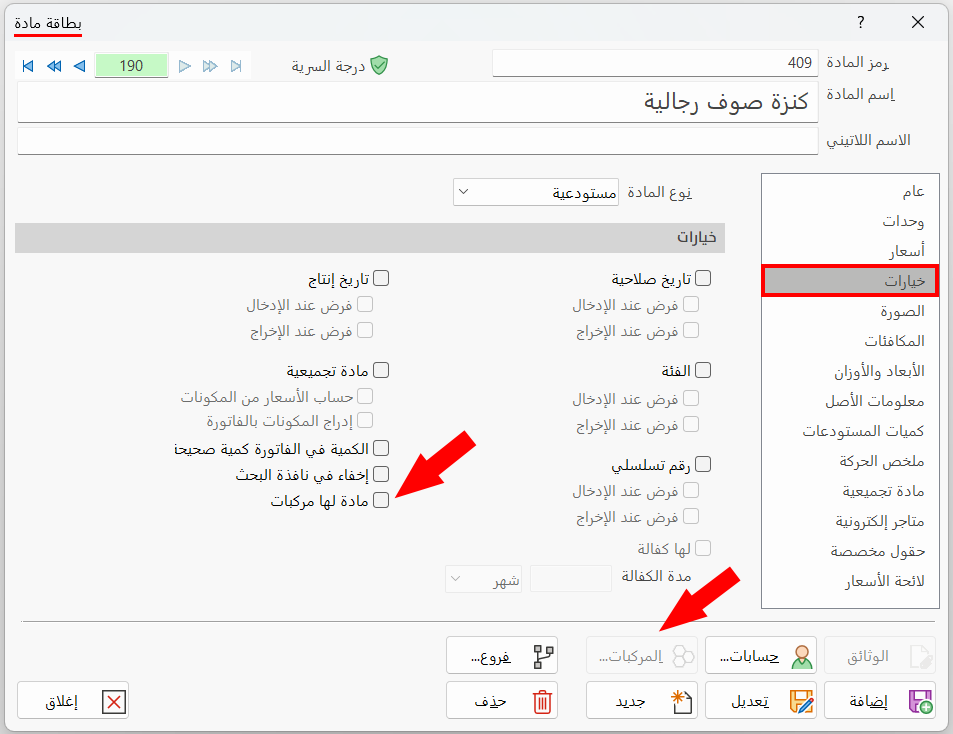The image size is (953, 734).
Task: Click the إضافة add button
Action: (879, 701)
